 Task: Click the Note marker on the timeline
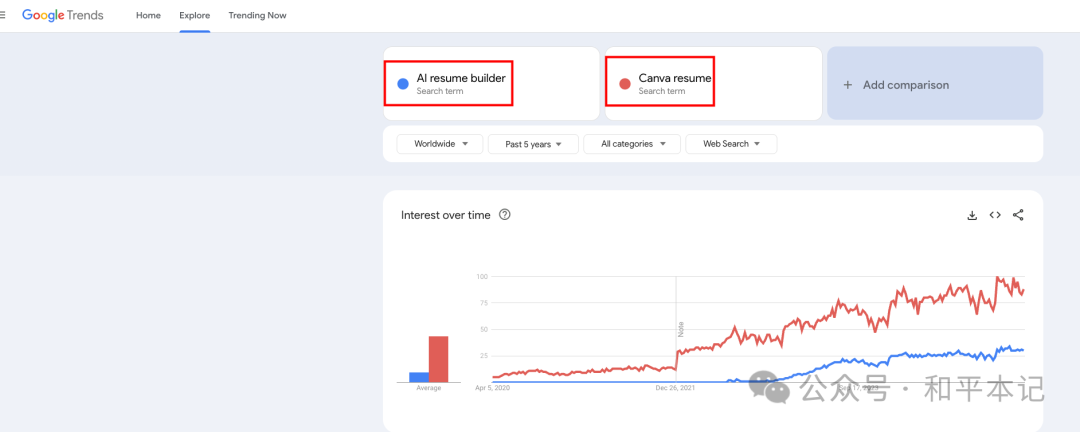click(681, 329)
